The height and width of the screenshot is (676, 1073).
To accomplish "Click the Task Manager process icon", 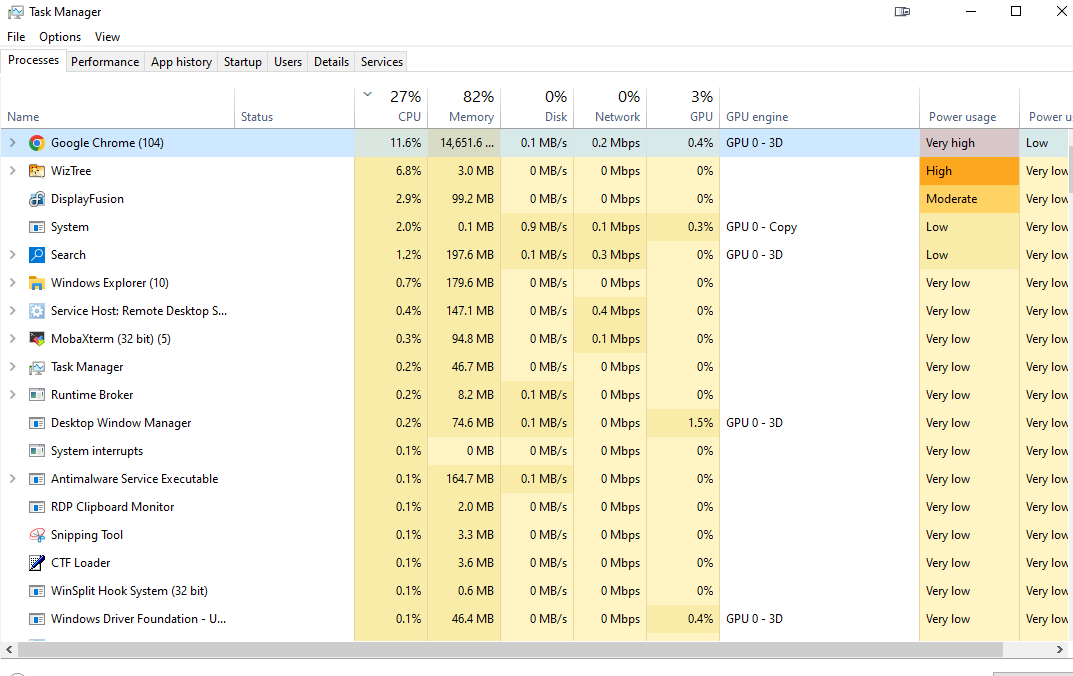I will tap(37, 367).
